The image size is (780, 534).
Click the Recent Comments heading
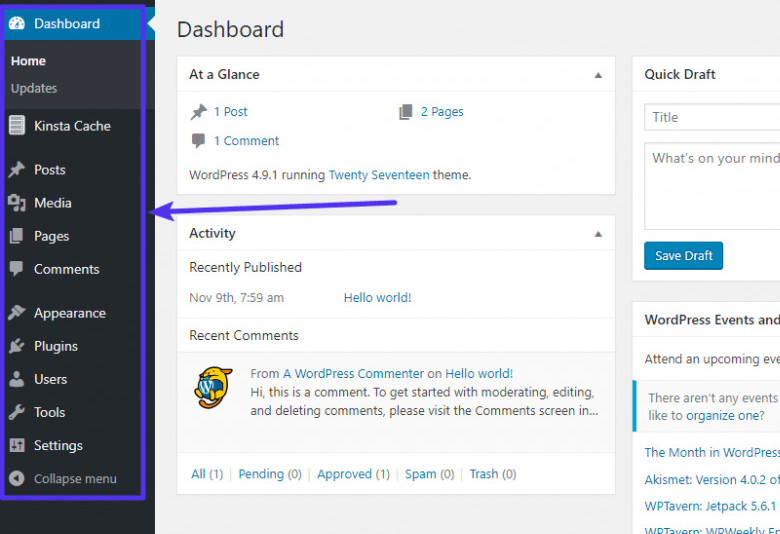244,335
